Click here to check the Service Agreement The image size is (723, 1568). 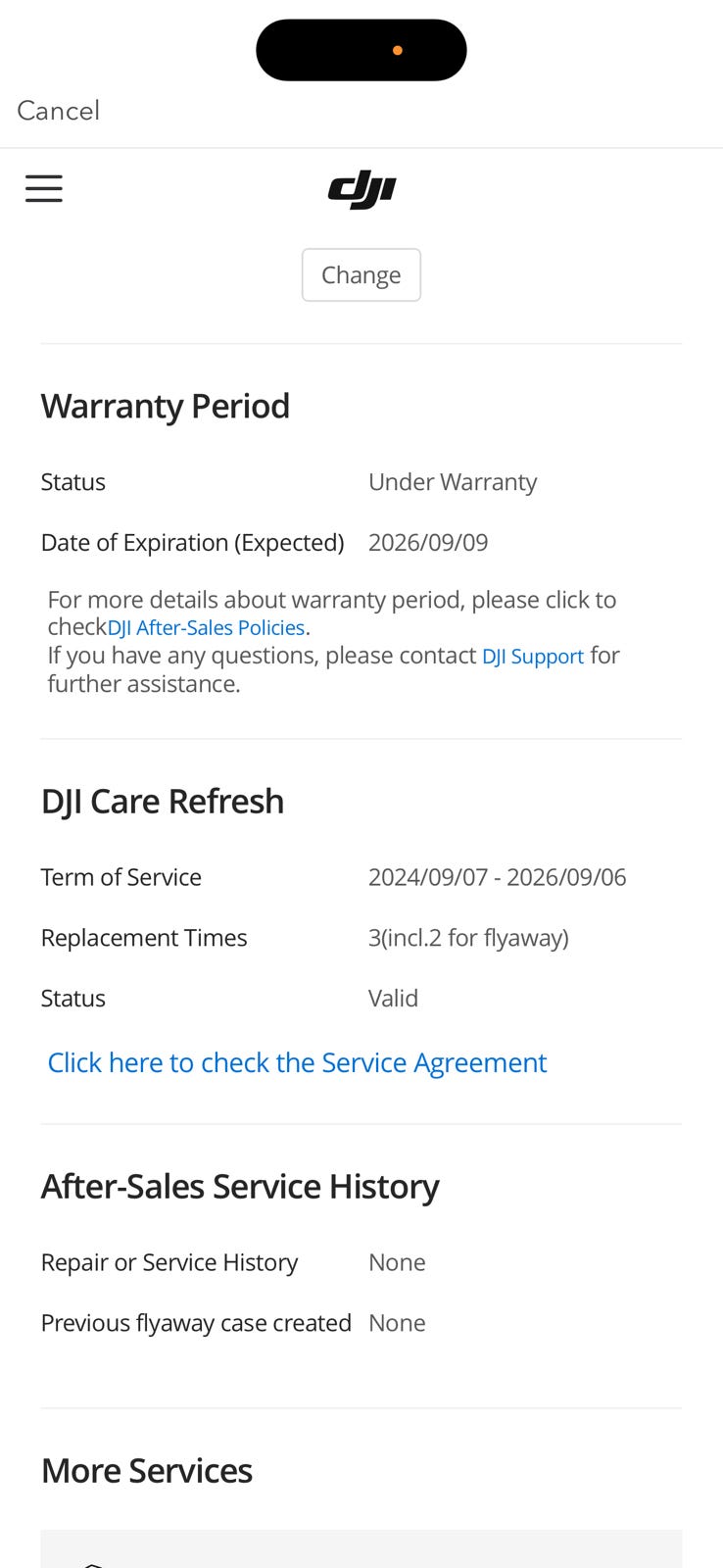(297, 1063)
